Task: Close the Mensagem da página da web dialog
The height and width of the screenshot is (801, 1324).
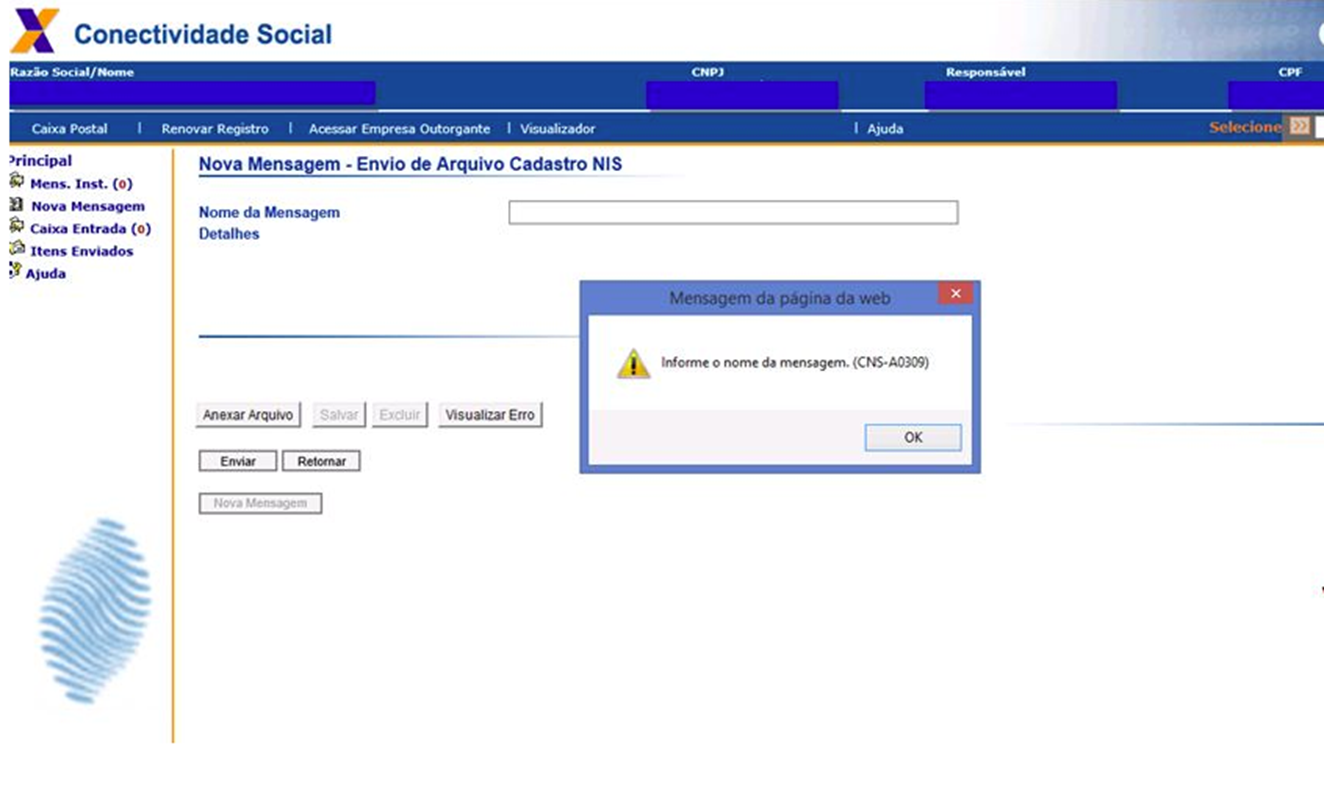Action: pos(955,294)
